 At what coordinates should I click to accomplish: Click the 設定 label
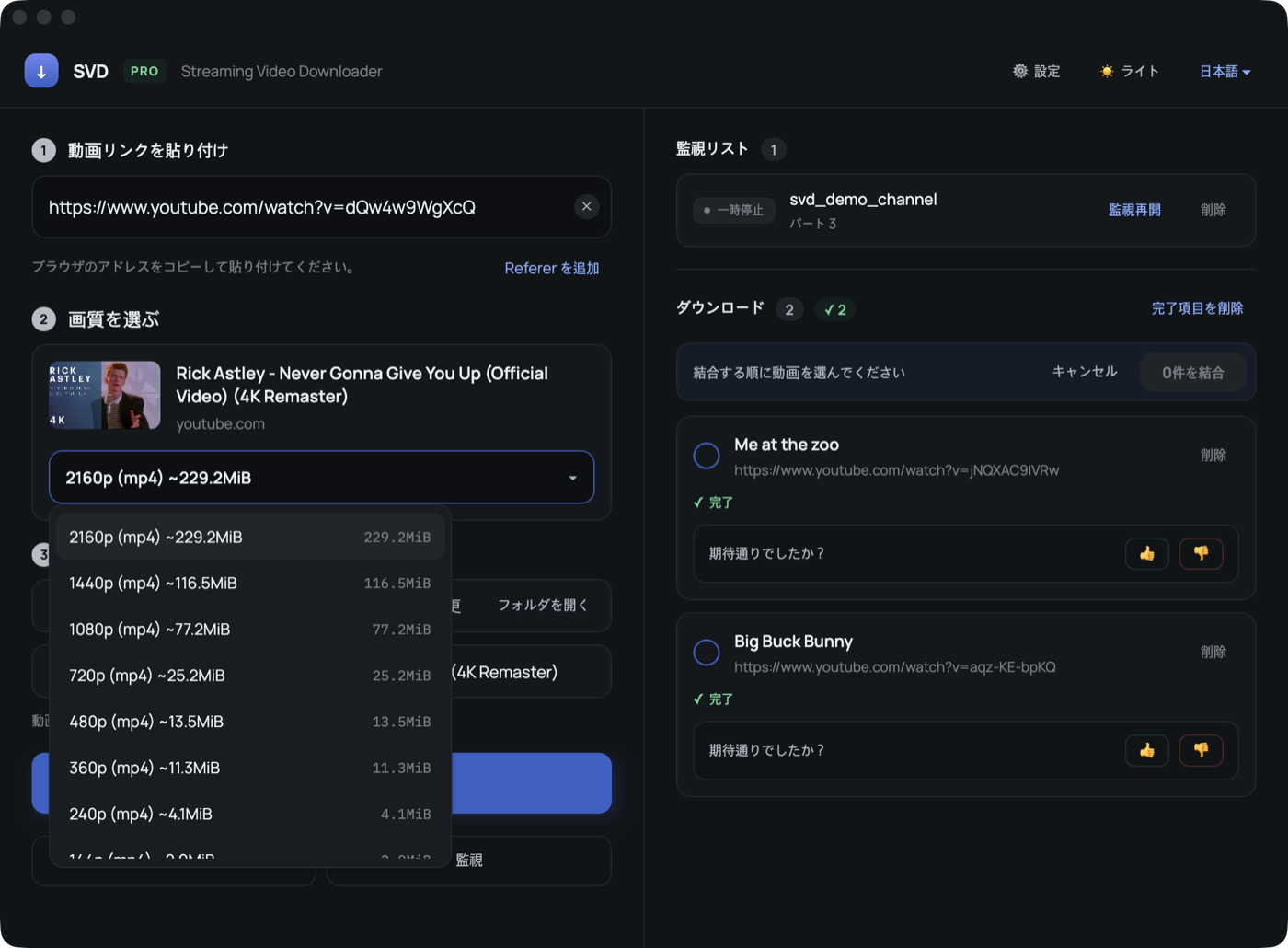(x=1047, y=71)
